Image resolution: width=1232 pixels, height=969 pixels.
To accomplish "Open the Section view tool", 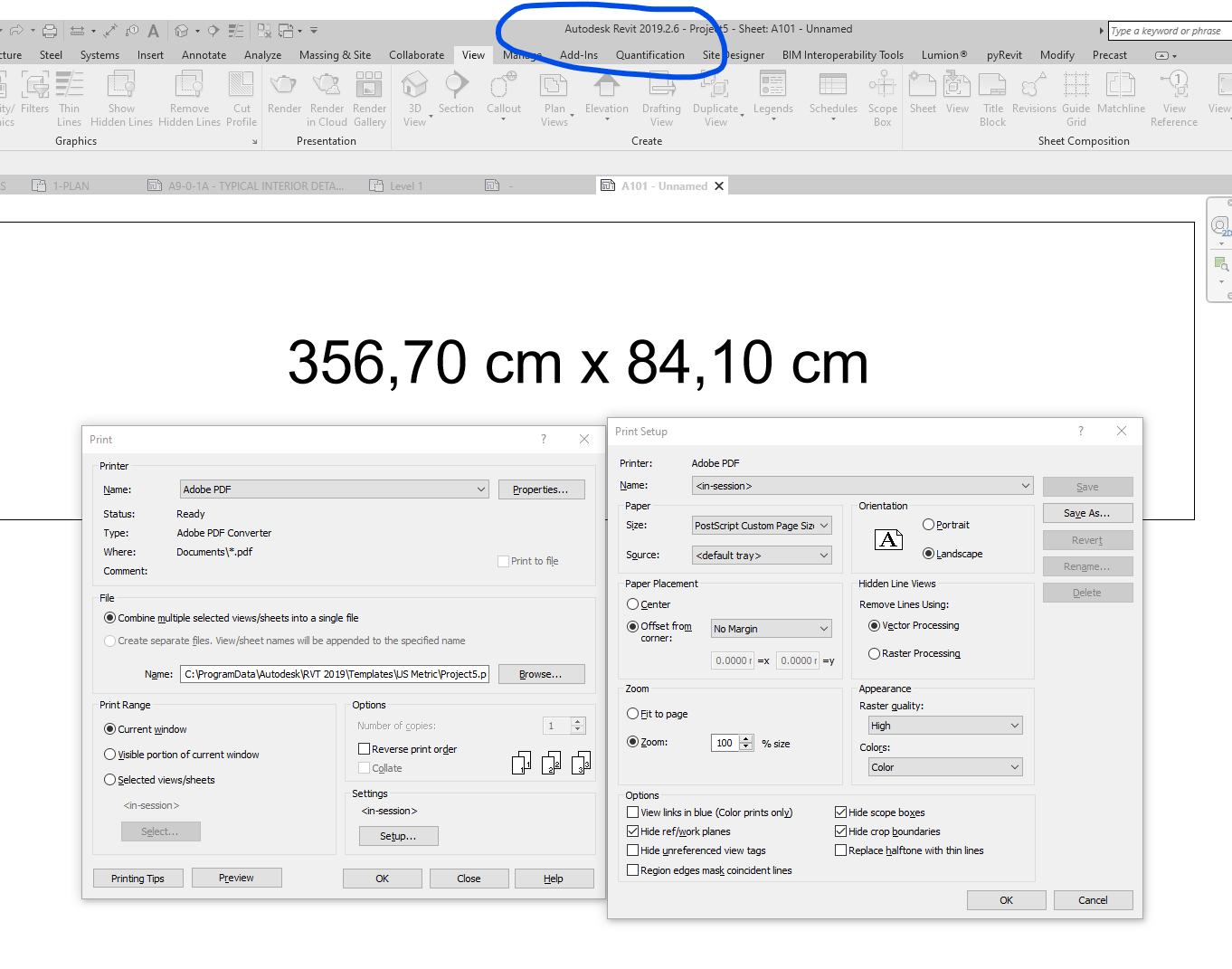I will click(x=456, y=94).
